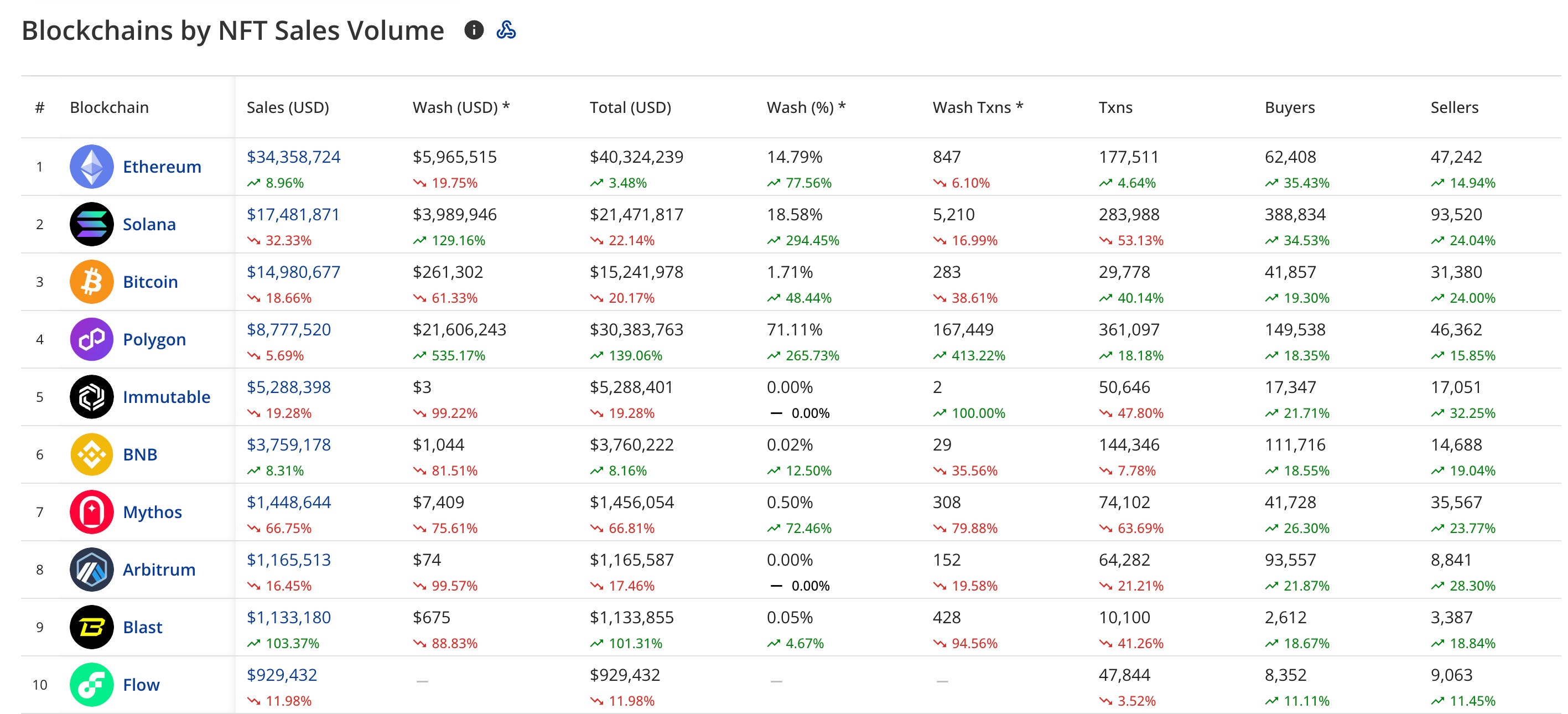Click the Blast logo icon

(x=91, y=627)
